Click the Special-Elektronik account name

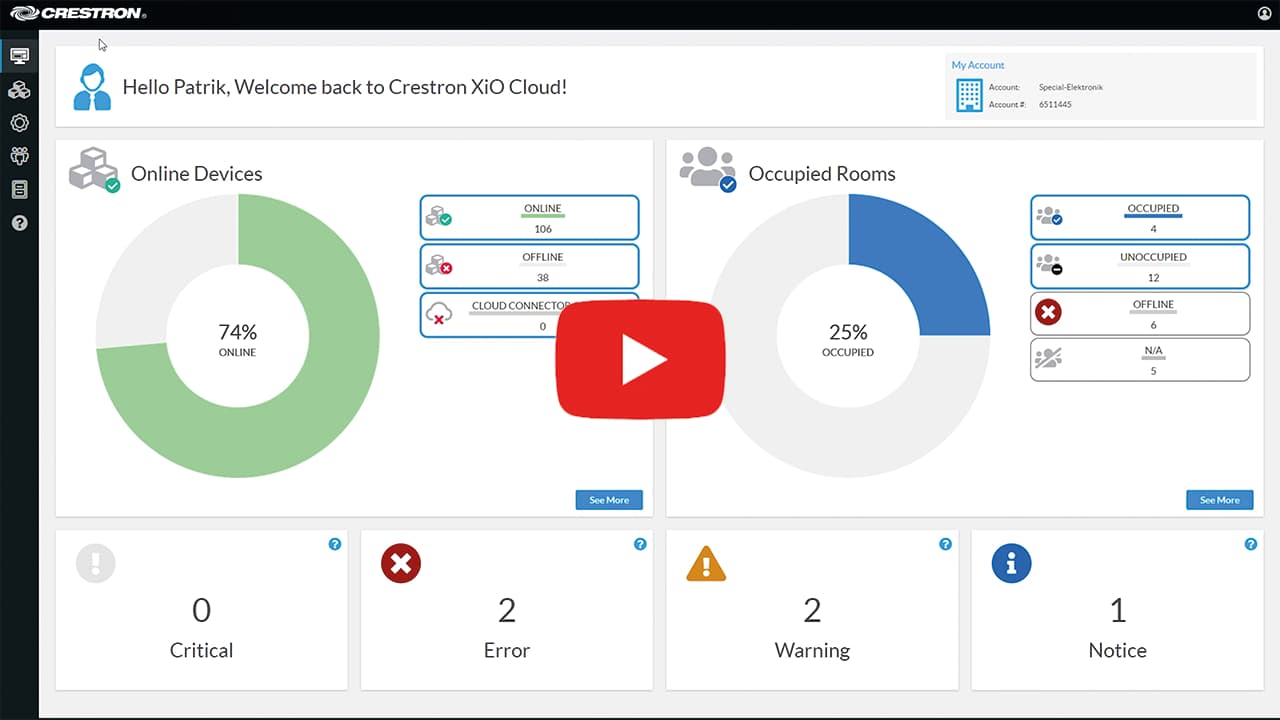pyautogui.click(x=1070, y=87)
